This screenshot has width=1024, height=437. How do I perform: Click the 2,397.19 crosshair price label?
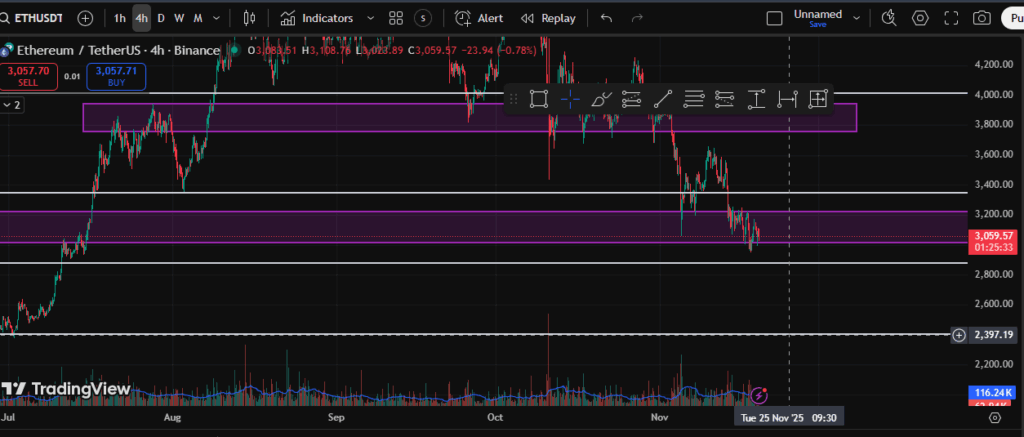point(994,335)
